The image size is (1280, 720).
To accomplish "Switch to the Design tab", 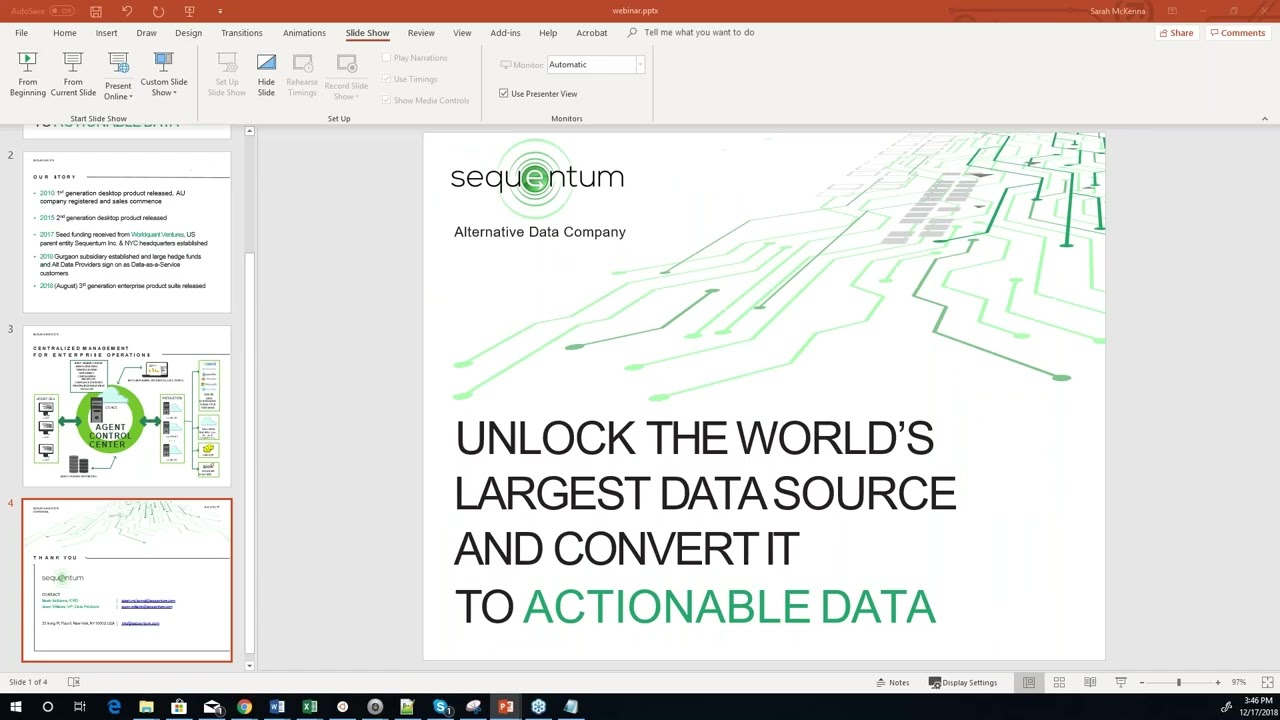I will [188, 33].
